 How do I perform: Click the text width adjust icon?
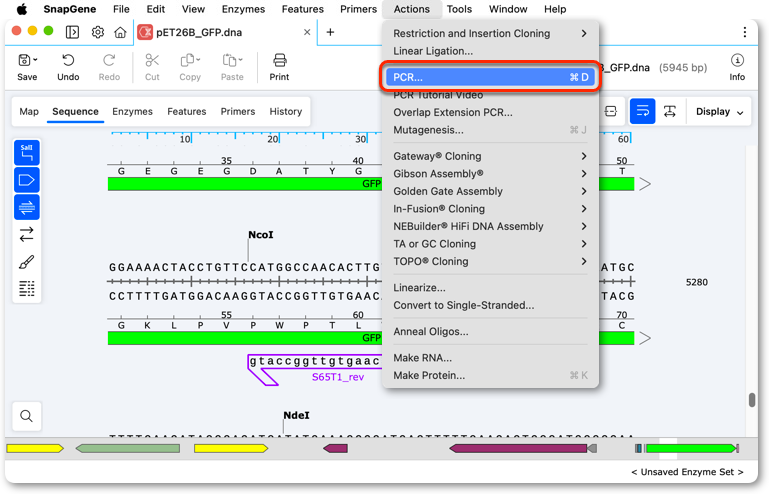pos(669,111)
